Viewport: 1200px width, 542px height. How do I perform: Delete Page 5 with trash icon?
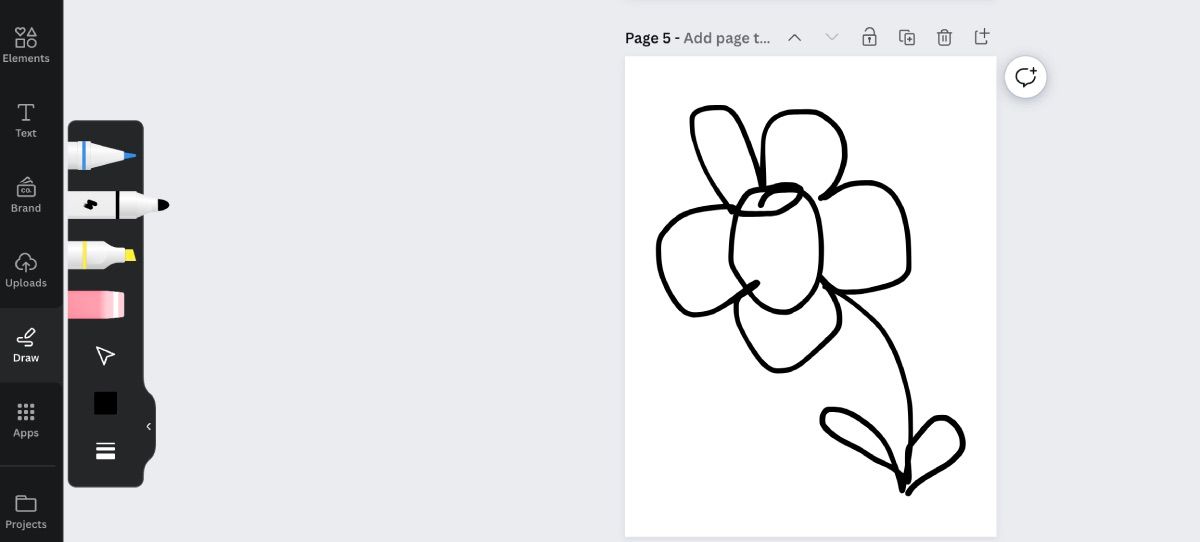point(944,37)
